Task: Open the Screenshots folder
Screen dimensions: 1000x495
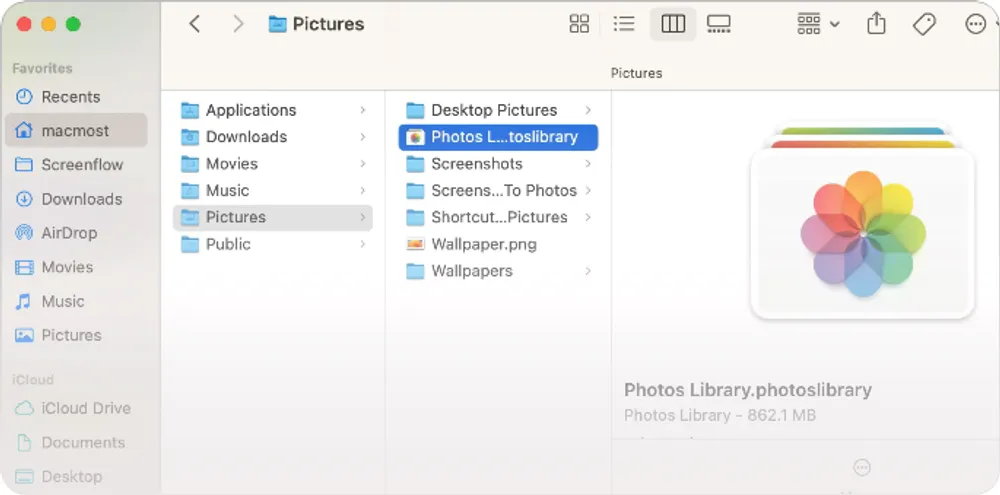Action: (x=476, y=164)
